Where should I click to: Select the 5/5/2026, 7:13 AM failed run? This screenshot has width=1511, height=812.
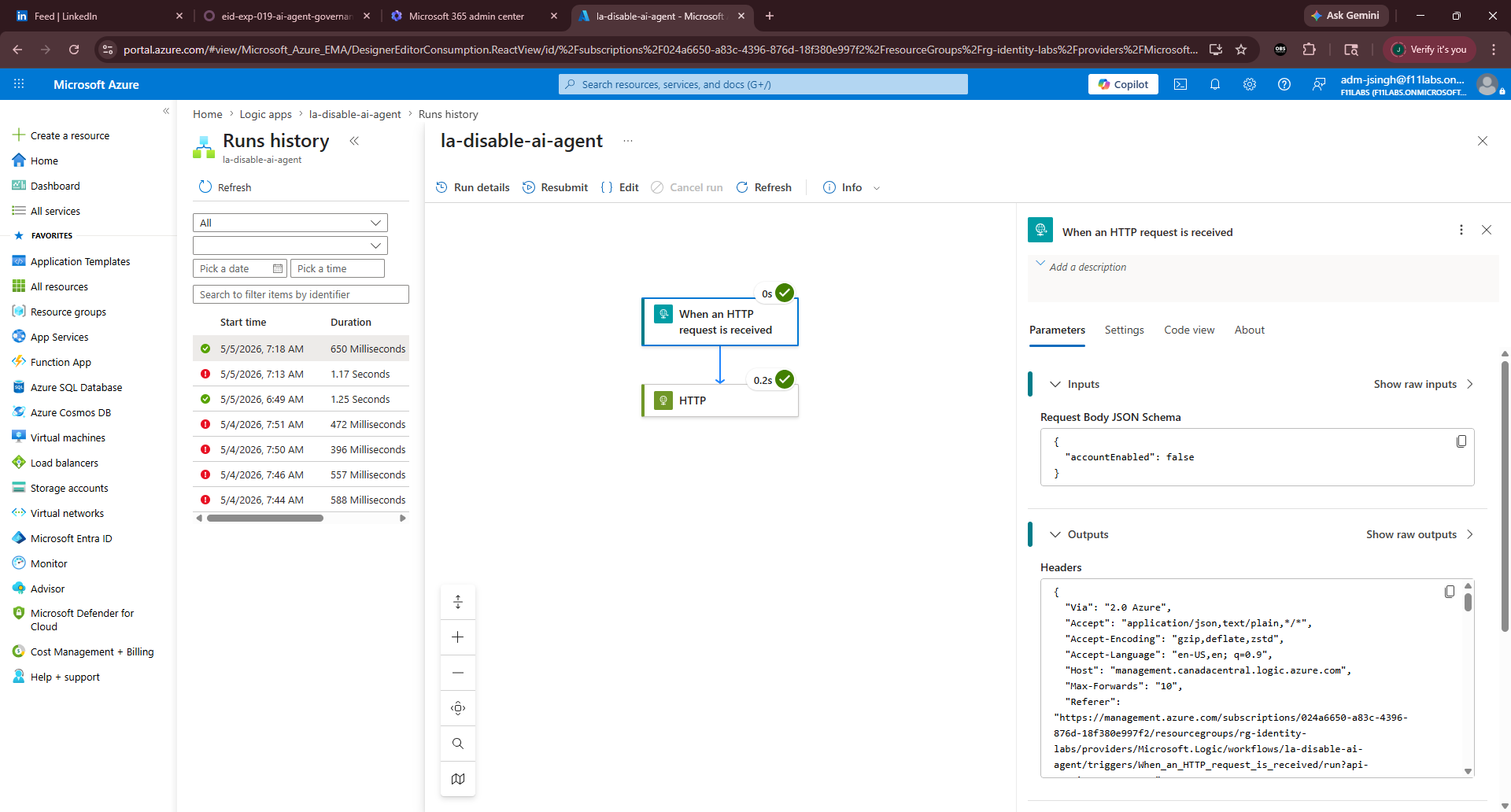point(301,375)
